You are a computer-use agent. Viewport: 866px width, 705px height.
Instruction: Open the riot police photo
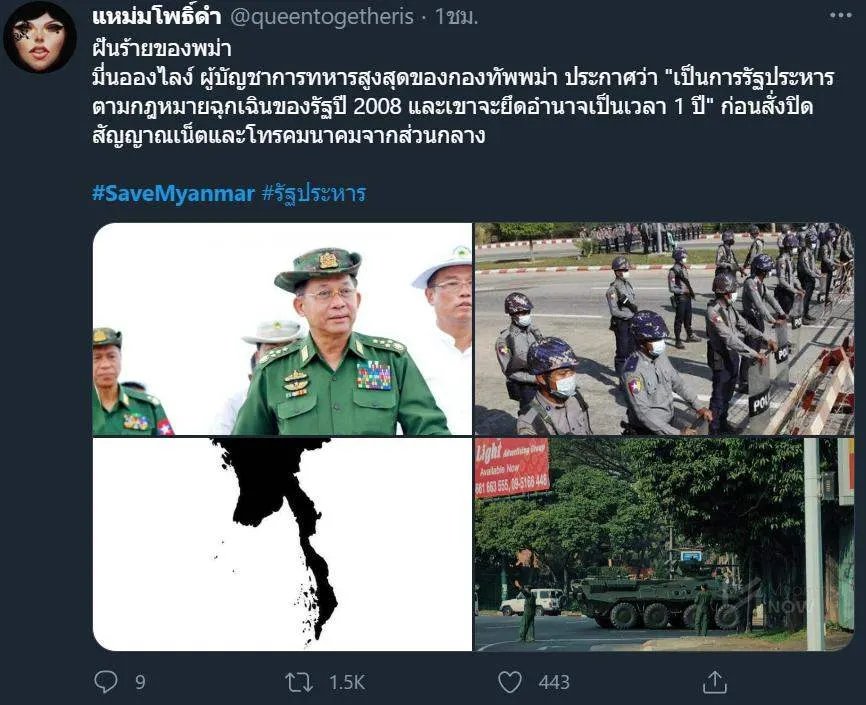point(664,329)
